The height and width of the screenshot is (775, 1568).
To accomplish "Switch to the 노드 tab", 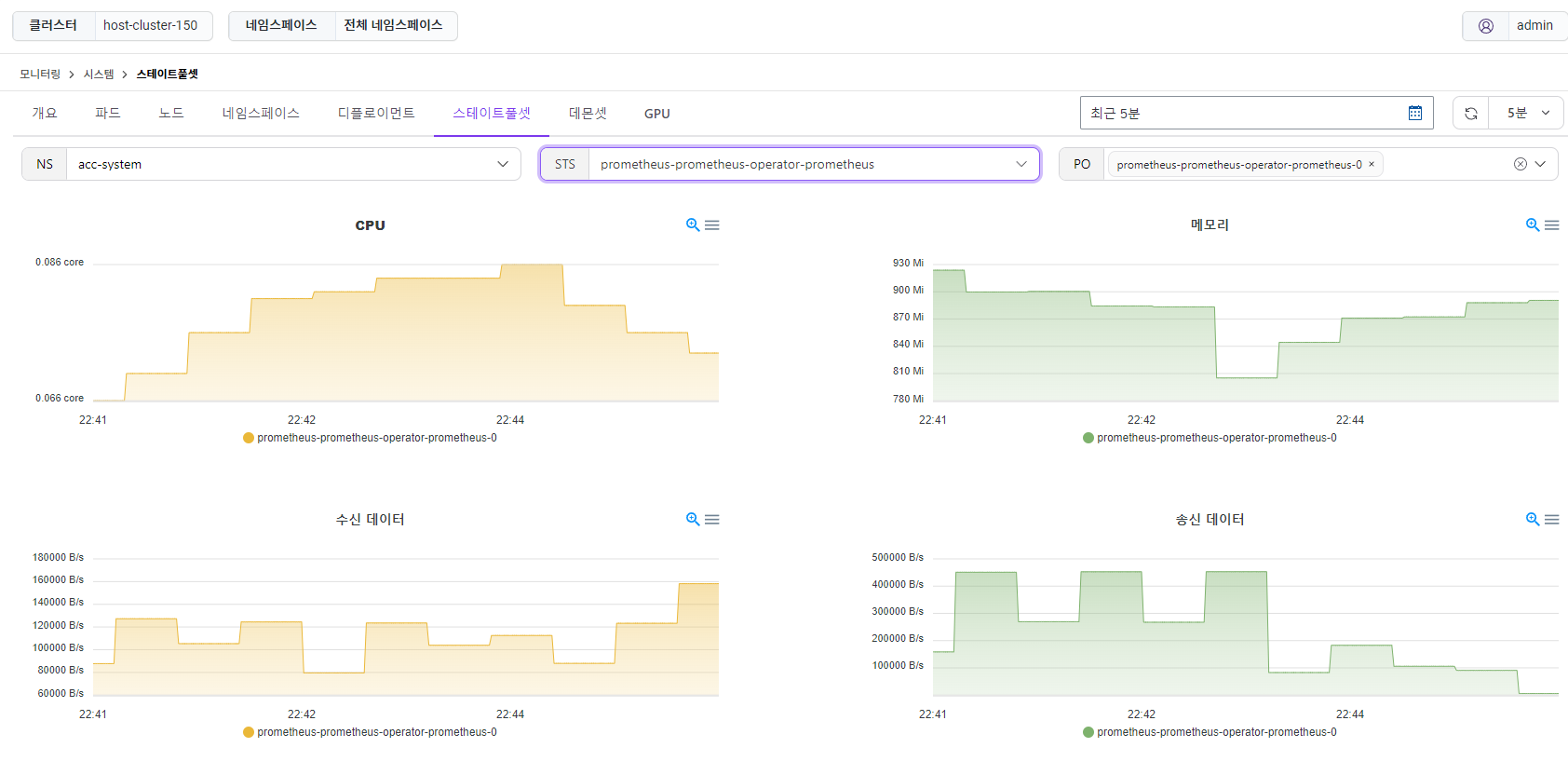I will coord(171,113).
